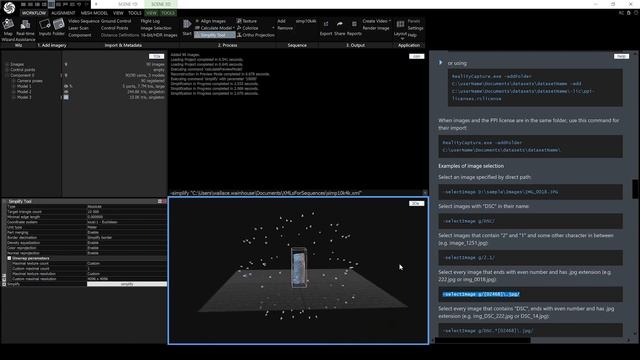Click the Video Sequence button
The width and height of the screenshot is (640, 360).
coord(84,21)
